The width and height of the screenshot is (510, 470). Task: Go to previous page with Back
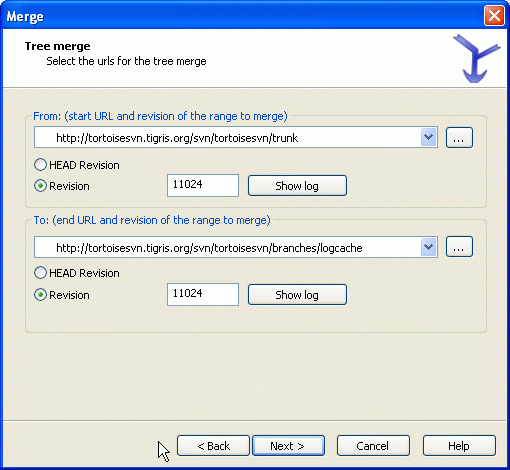tap(213, 446)
